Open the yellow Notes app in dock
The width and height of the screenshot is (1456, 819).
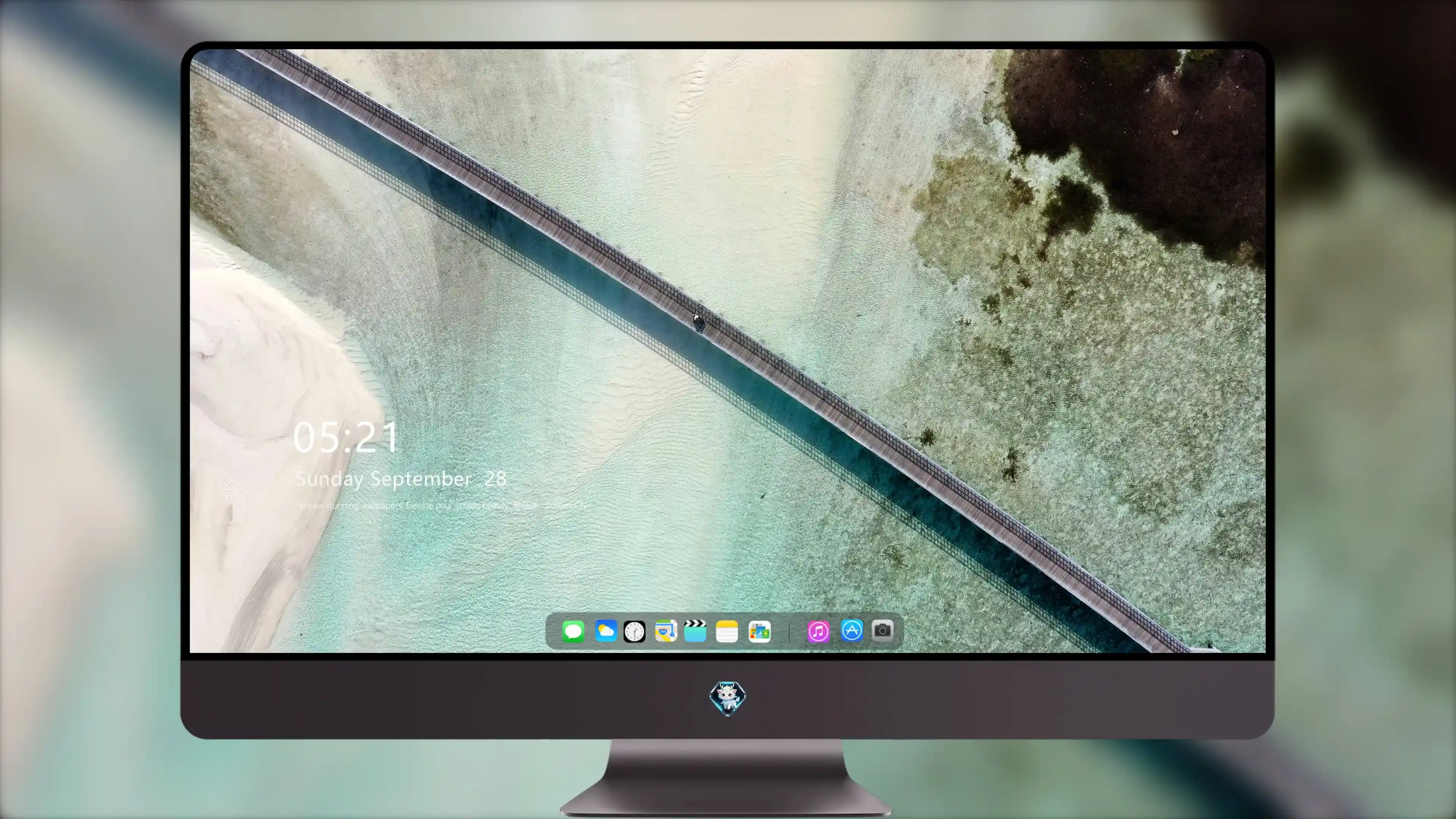727,631
